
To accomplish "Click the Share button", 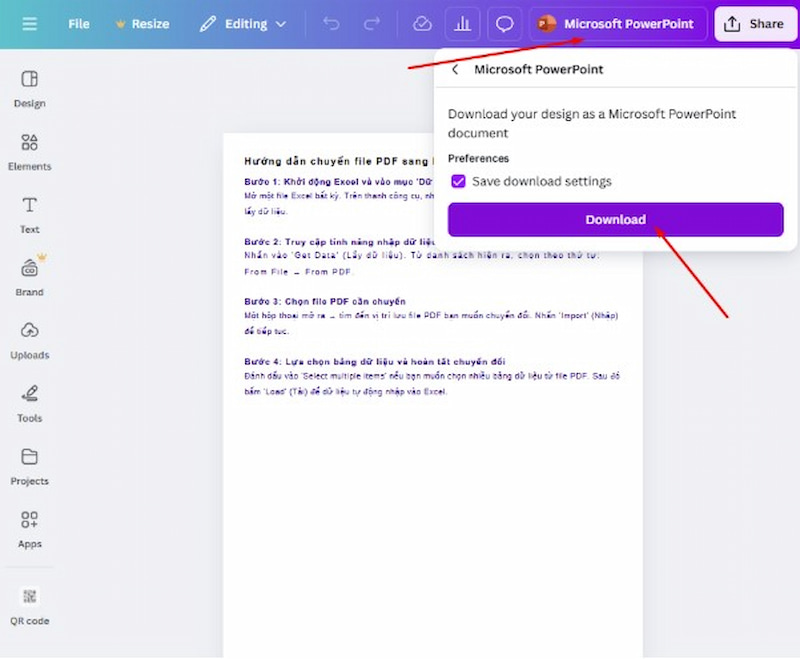I will (756, 24).
